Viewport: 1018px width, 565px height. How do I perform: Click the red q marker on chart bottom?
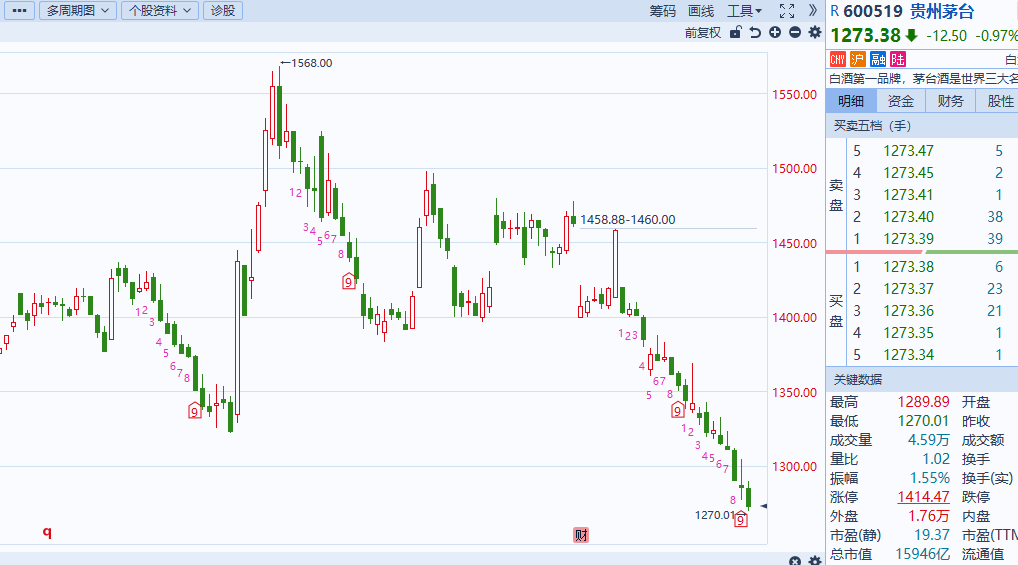47,532
